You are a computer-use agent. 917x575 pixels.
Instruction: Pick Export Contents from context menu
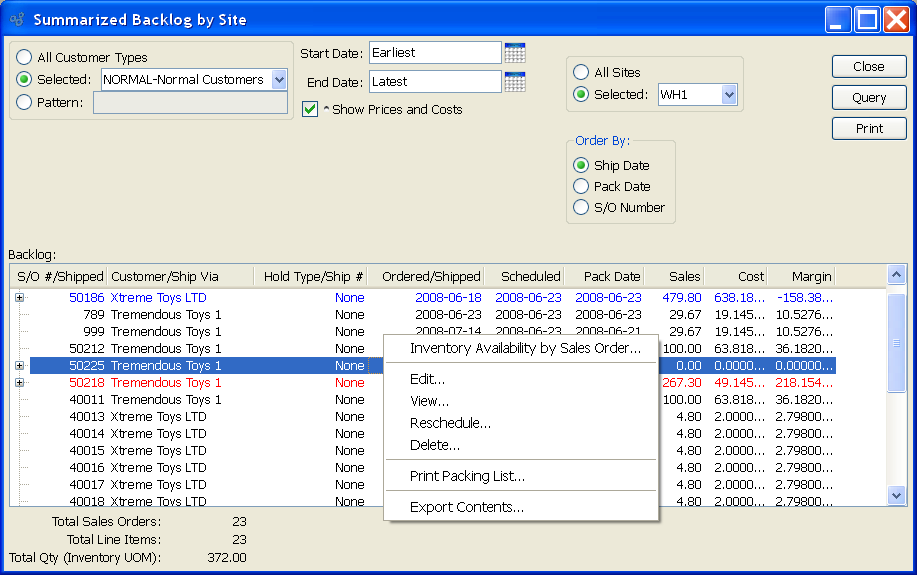pyautogui.click(x=466, y=507)
